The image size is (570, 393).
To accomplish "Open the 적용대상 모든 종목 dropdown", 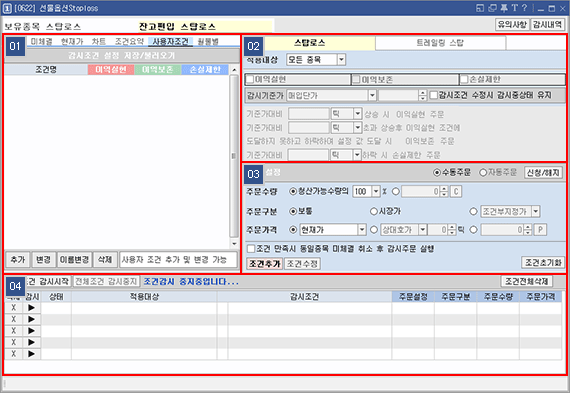I will 341,60.
